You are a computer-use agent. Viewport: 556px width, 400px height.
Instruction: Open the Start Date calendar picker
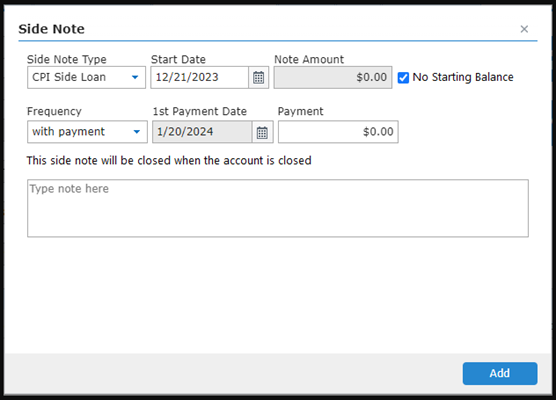coord(258,77)
